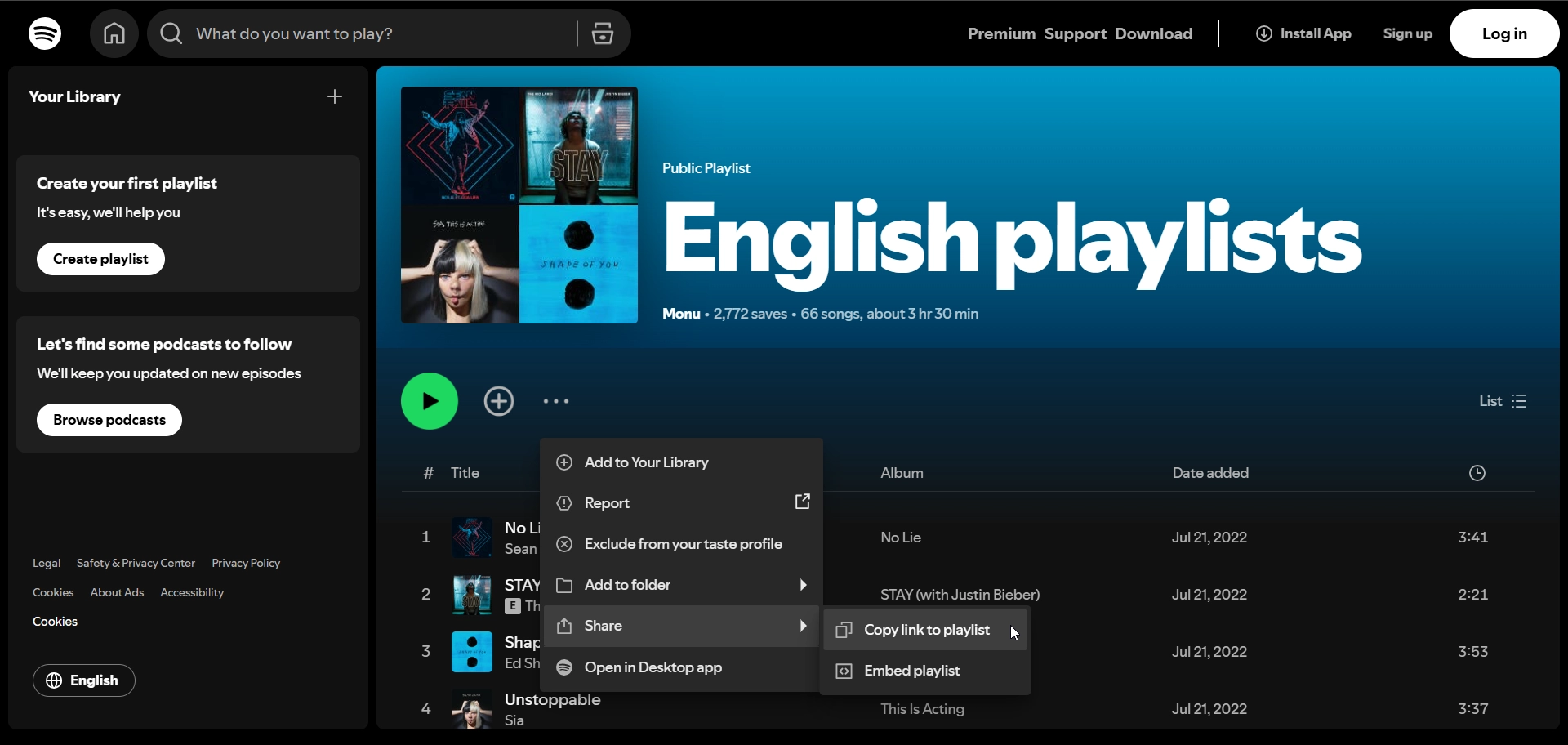Choose Embed playlist option
The image size is (1568, 745).
(911, 671)
